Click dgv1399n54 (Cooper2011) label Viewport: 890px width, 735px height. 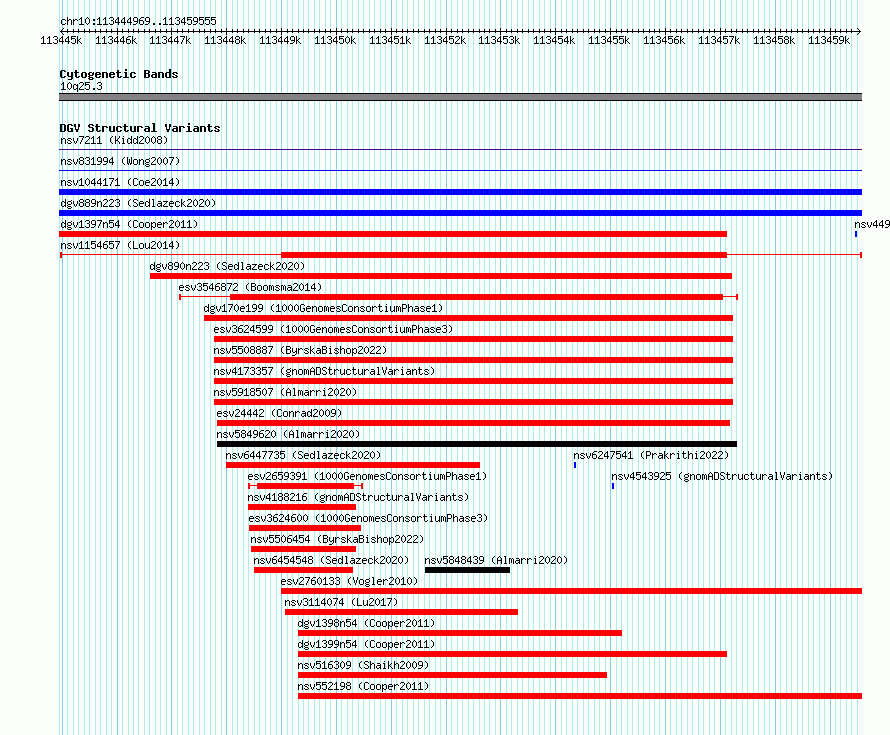coord(366,644)
